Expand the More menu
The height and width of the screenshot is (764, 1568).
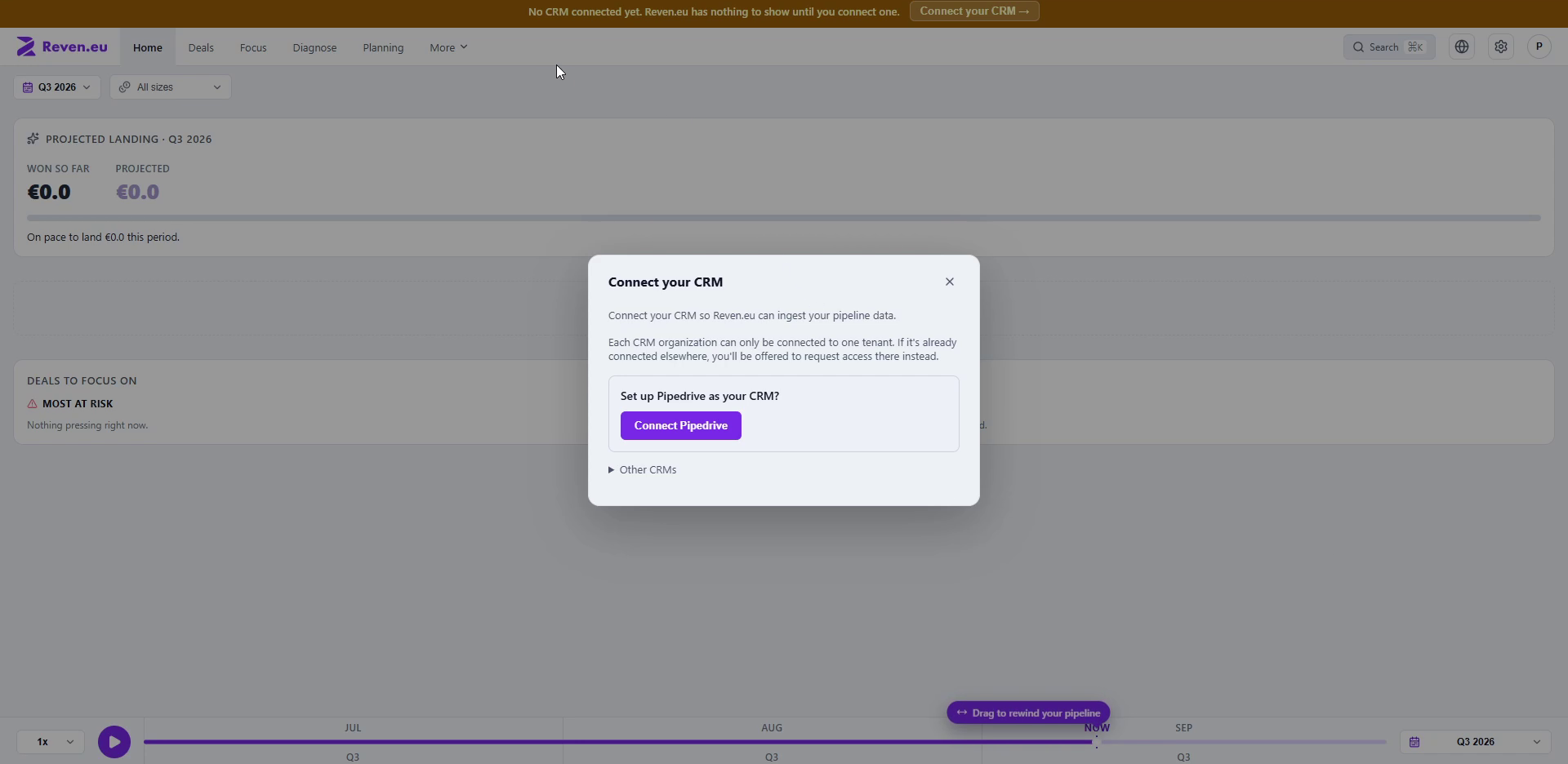coord(448,47)
